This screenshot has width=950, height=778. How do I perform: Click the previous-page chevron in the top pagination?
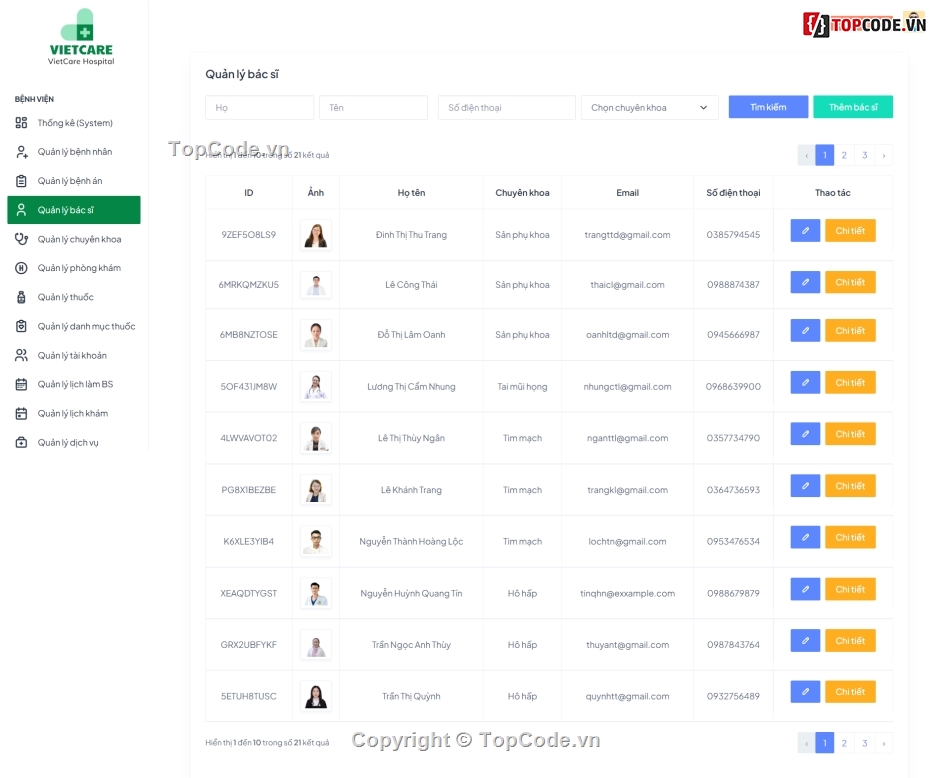click(x=806, y=155)
